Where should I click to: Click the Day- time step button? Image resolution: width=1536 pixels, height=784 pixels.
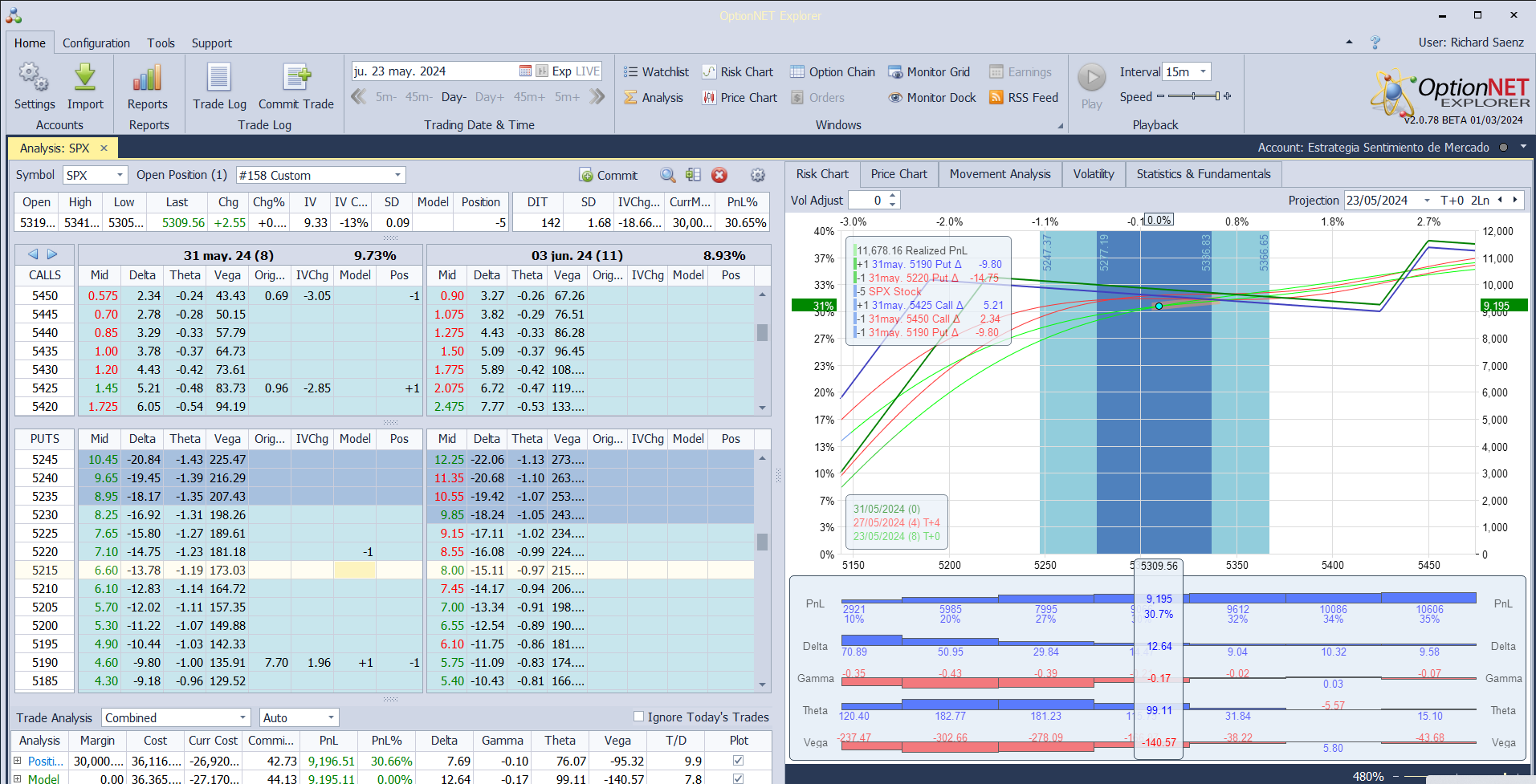454,97
